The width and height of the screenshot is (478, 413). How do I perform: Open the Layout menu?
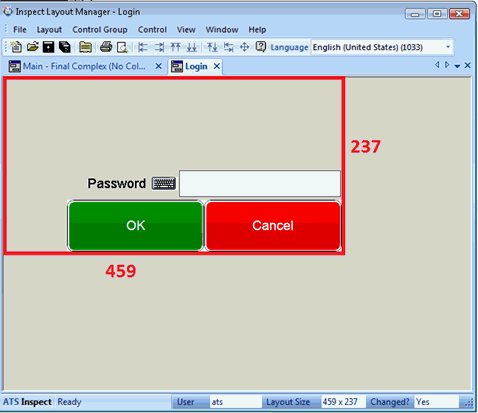coord(49,30)
